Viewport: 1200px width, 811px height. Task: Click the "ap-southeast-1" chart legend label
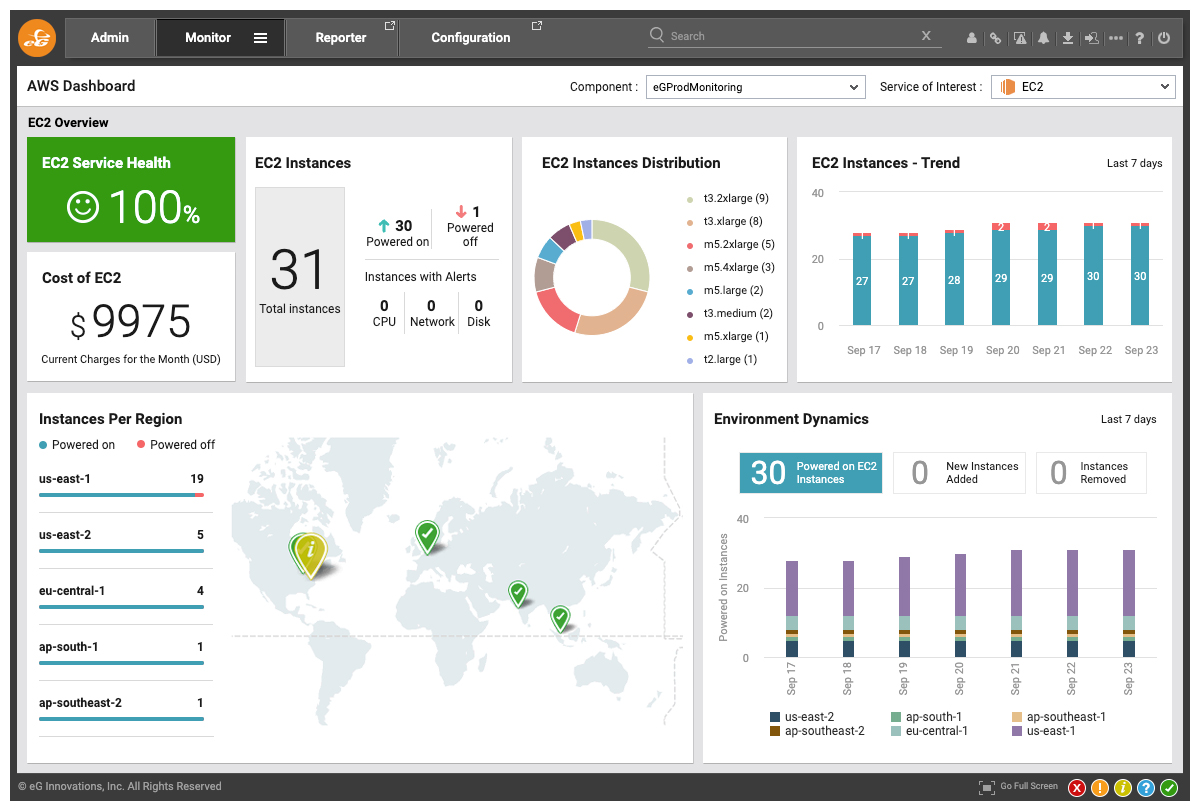(x=1066, y=717)
